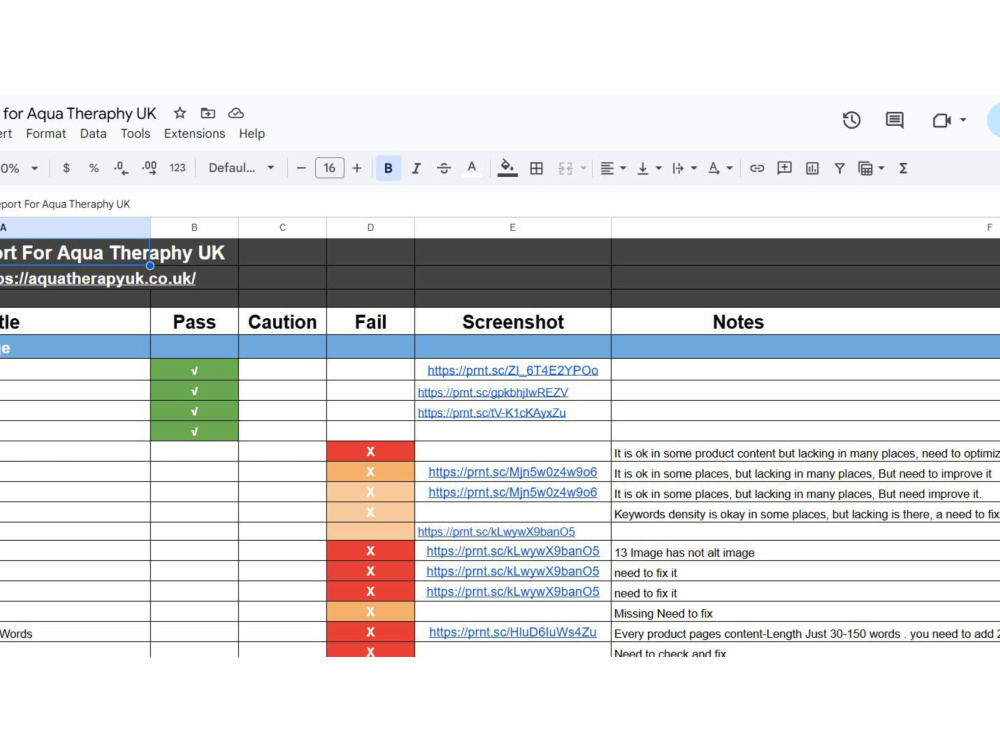This screenshot has height=750, width=1000.
Task: Open version history clock icon
Action: tap(851, 120)
